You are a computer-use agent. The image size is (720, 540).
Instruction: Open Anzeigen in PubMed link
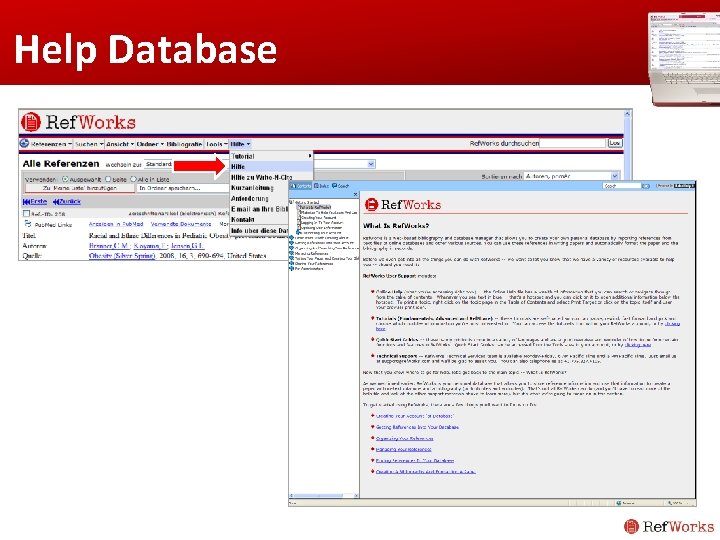(x=116, y=224)
